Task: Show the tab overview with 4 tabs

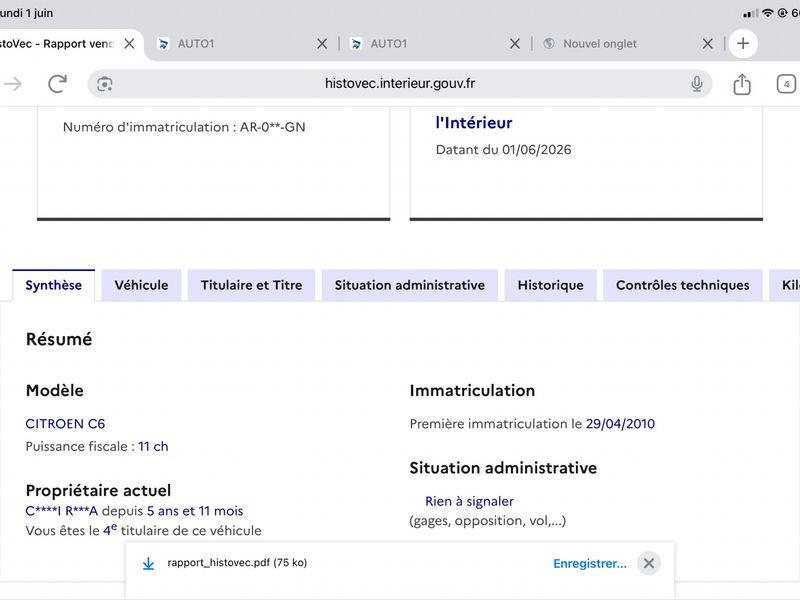Action: tap(786, 84)
